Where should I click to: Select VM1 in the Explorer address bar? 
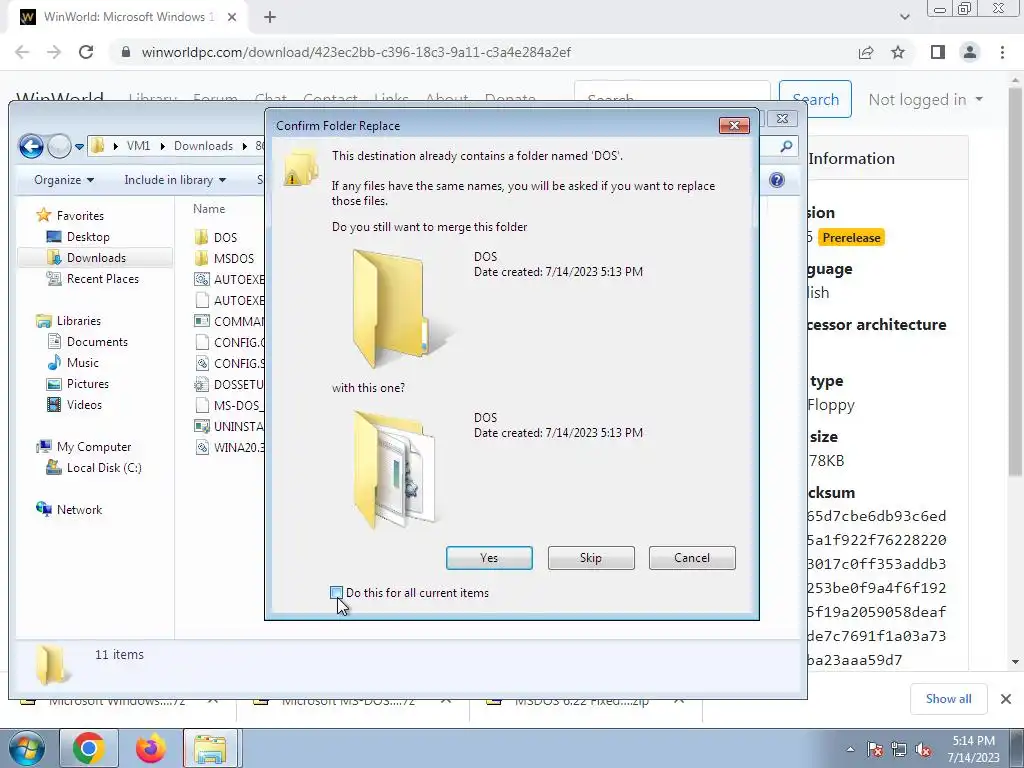[138, 146]
